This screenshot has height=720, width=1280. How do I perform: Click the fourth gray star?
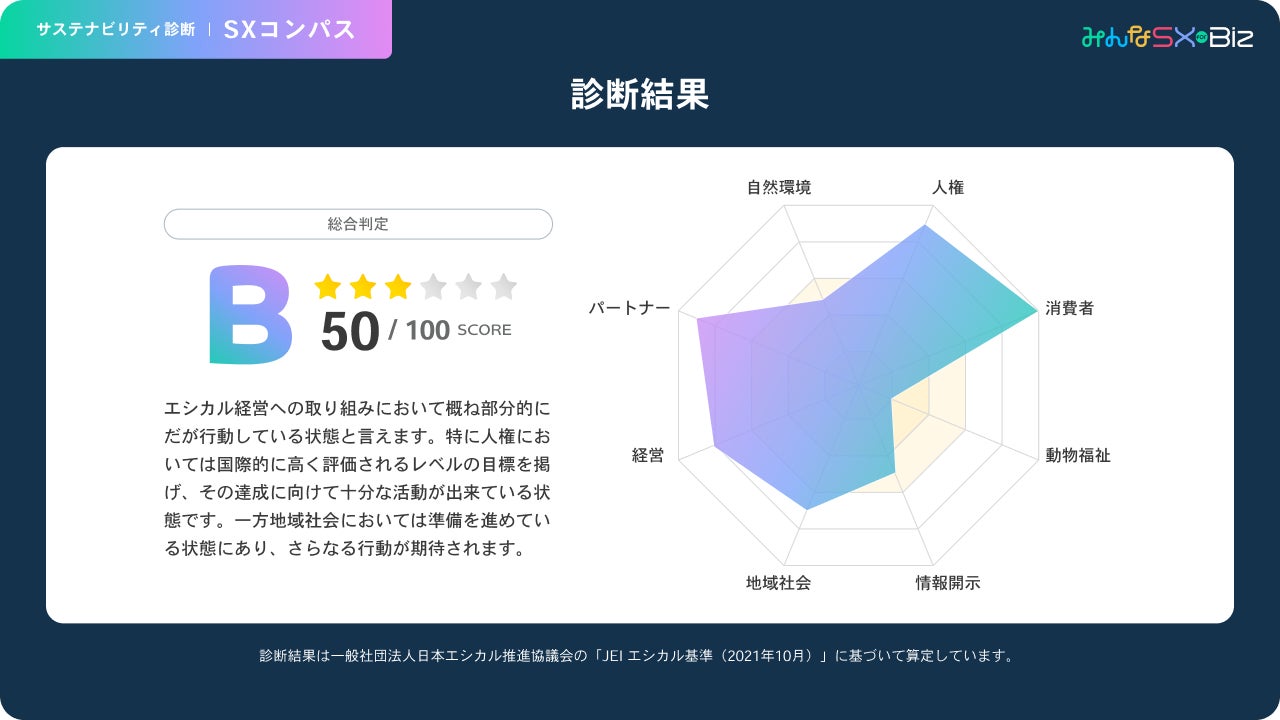click(433, 288)
